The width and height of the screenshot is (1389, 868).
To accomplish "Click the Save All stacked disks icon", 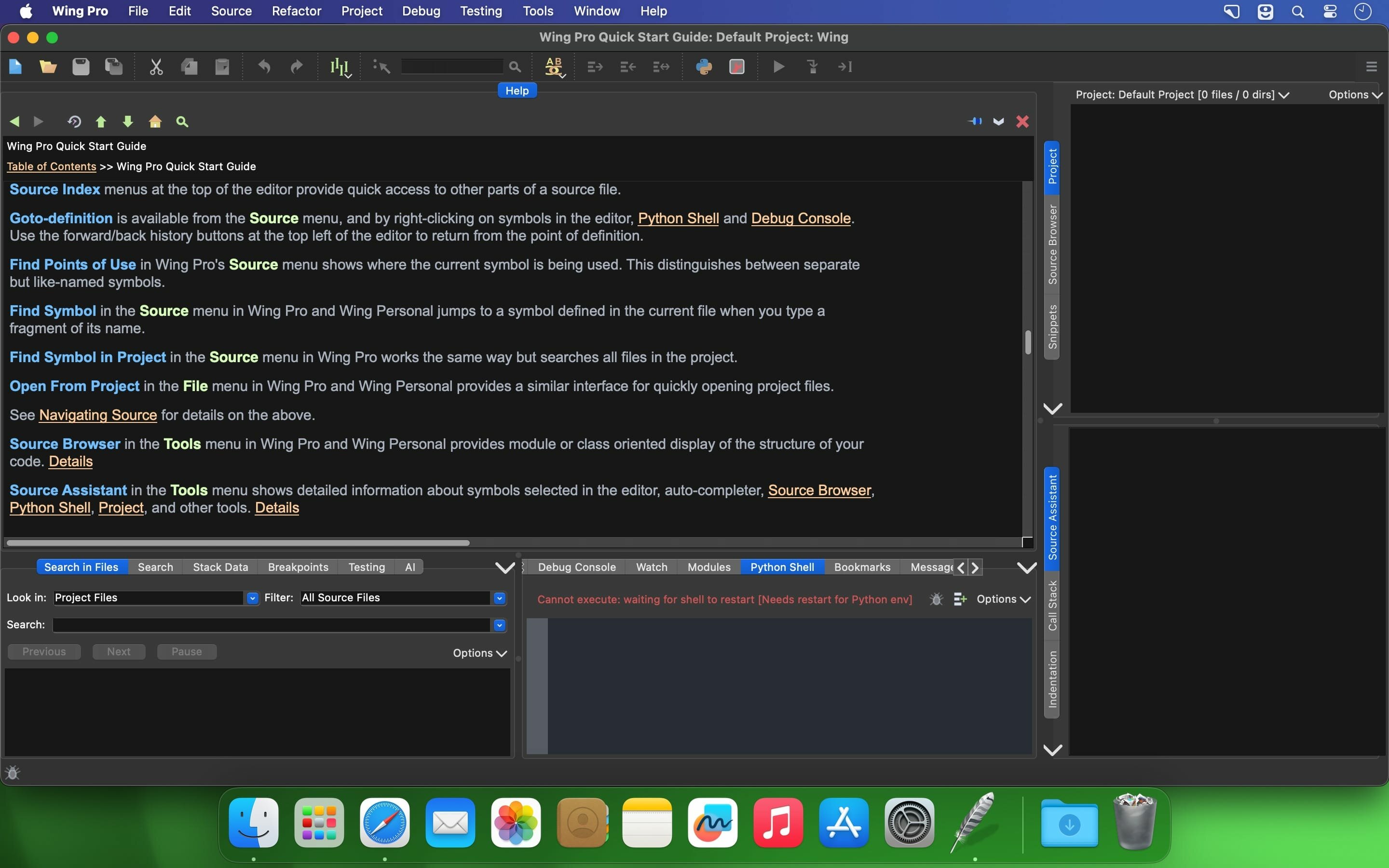I will 114,67.
